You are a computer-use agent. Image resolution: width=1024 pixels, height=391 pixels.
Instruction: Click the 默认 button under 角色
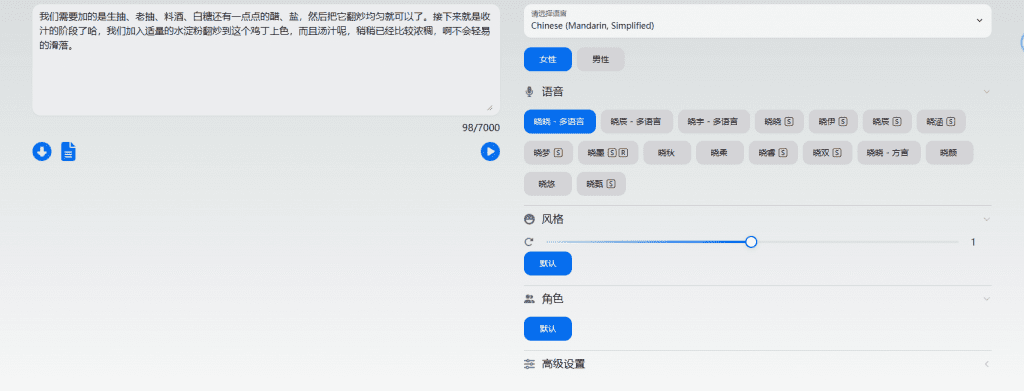click(x=548, y=329)
